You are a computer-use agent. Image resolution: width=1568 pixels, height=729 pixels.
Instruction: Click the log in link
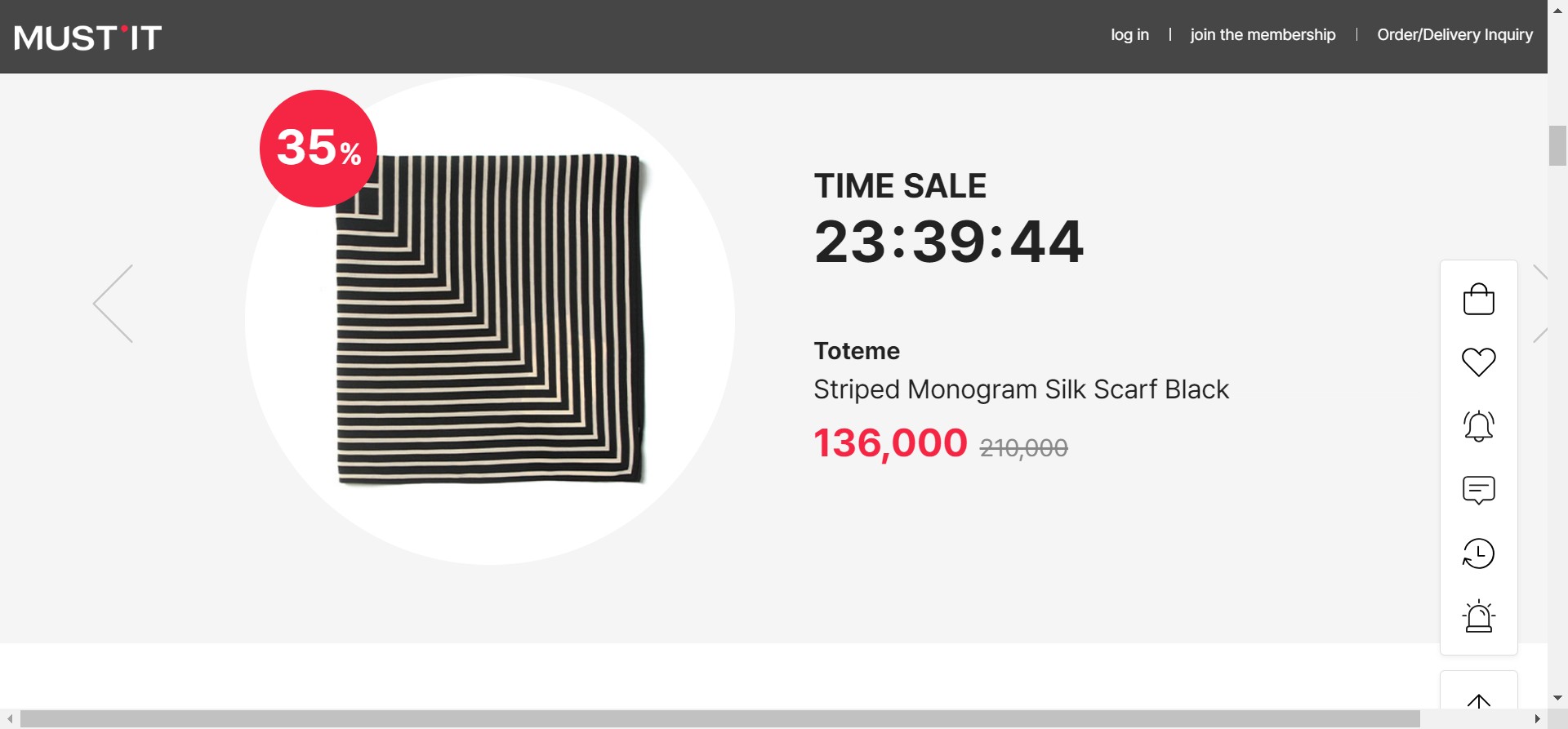[1129, 35]
